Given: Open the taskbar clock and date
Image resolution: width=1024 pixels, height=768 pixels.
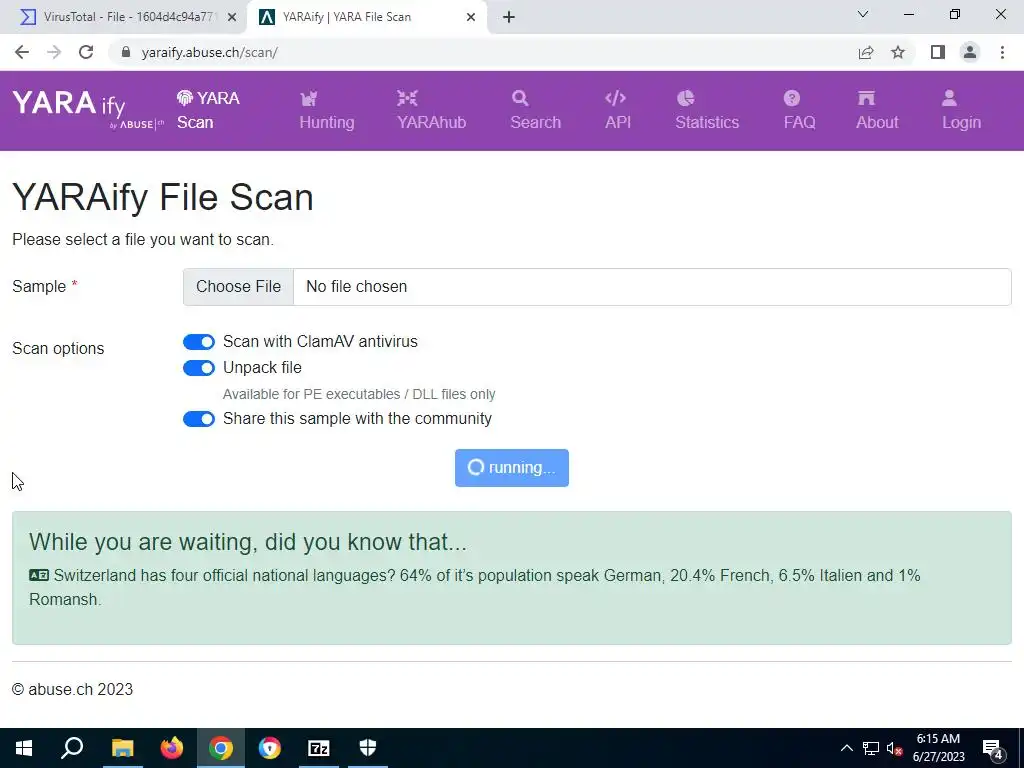Looking at the screenshot, I should tap(938, 748).
